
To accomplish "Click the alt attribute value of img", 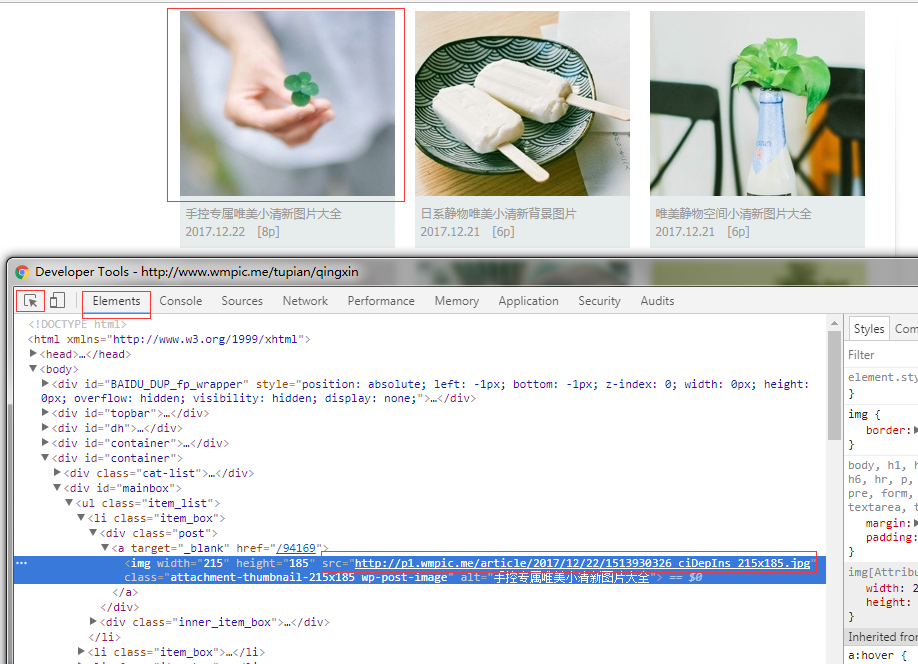I will (571, 578).
